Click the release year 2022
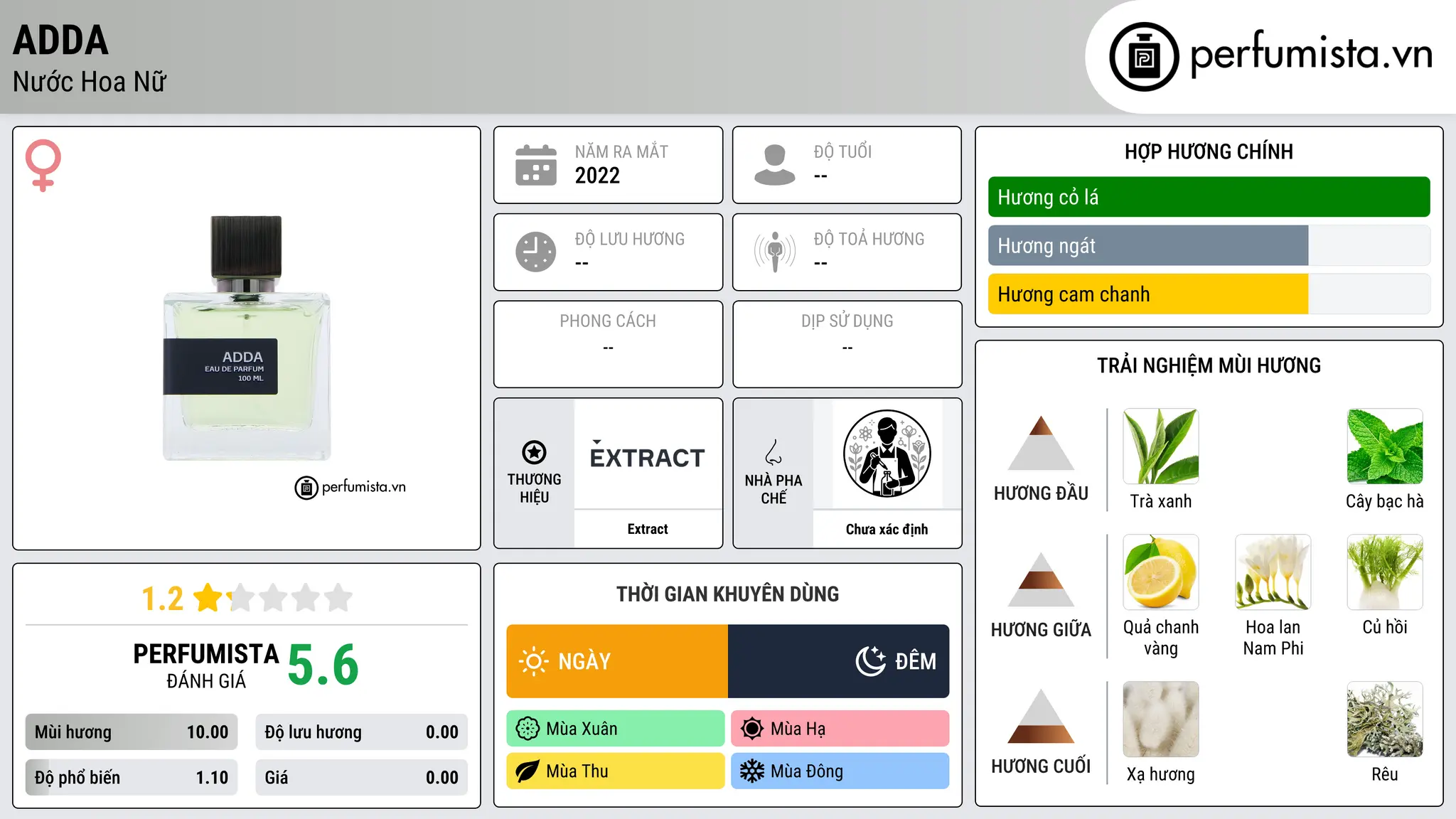 tap(597, 176)
